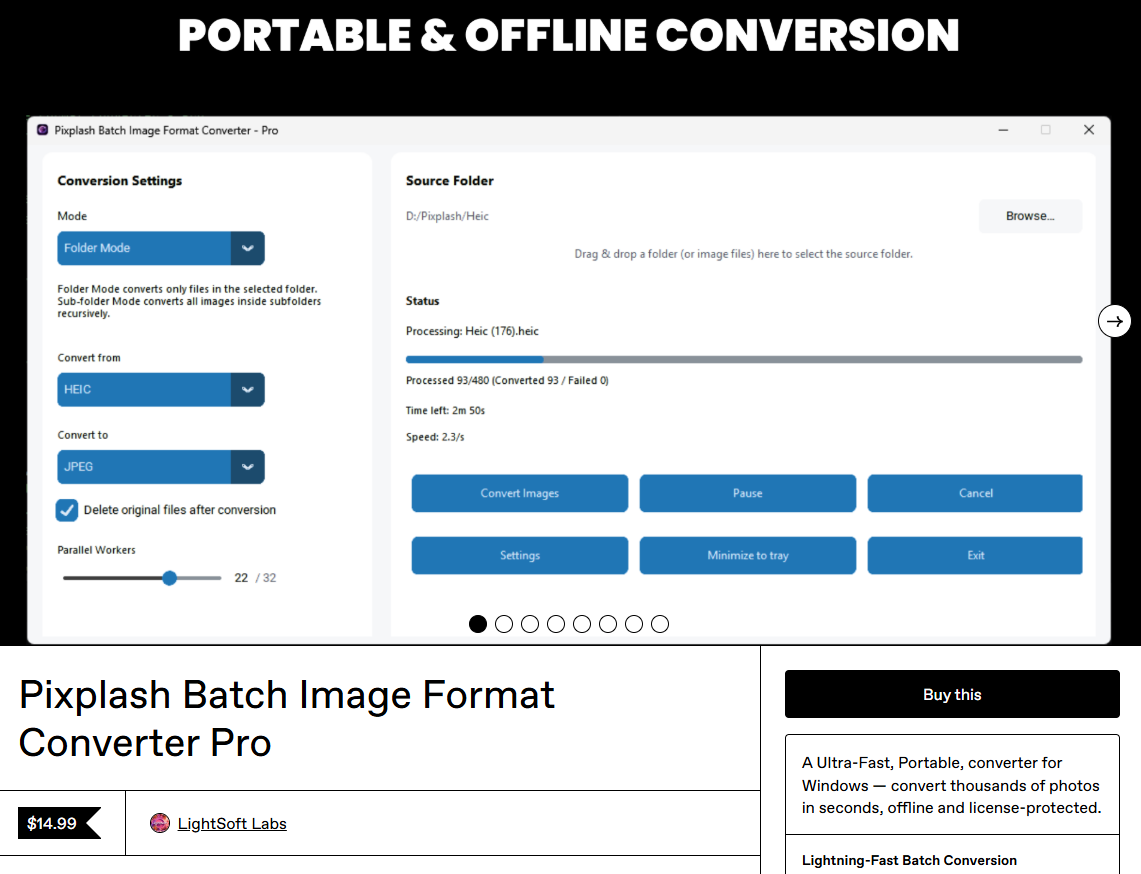Open the Settings button
The image size is (1141, 874).
520,555
